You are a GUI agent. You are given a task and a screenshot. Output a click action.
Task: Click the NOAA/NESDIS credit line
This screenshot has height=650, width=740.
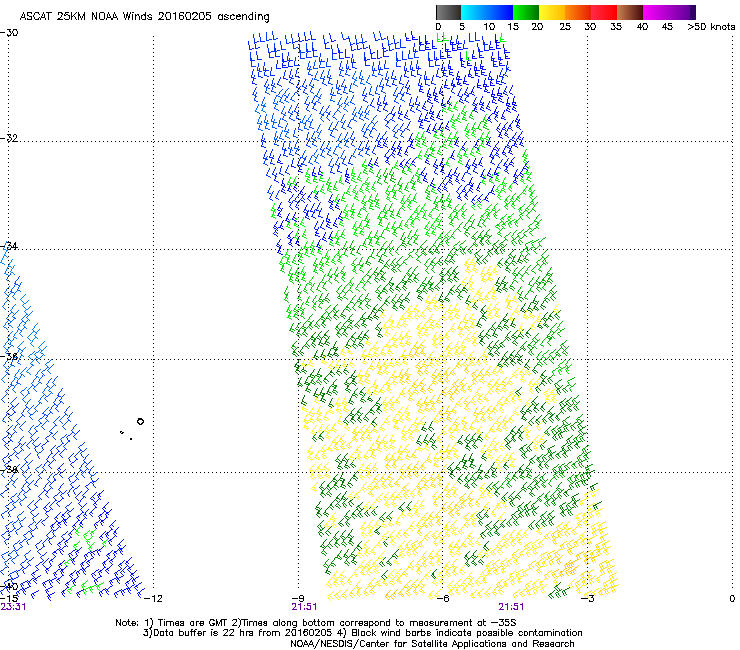(432, 644)
